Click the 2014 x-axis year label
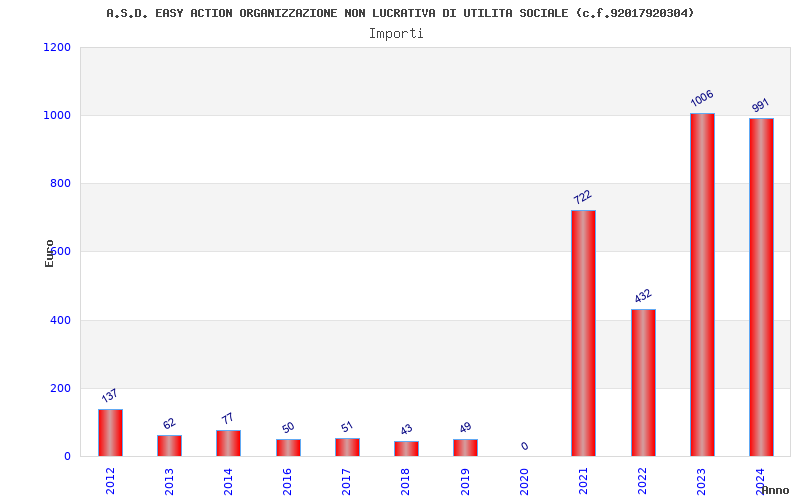 (x=228, y=481)
